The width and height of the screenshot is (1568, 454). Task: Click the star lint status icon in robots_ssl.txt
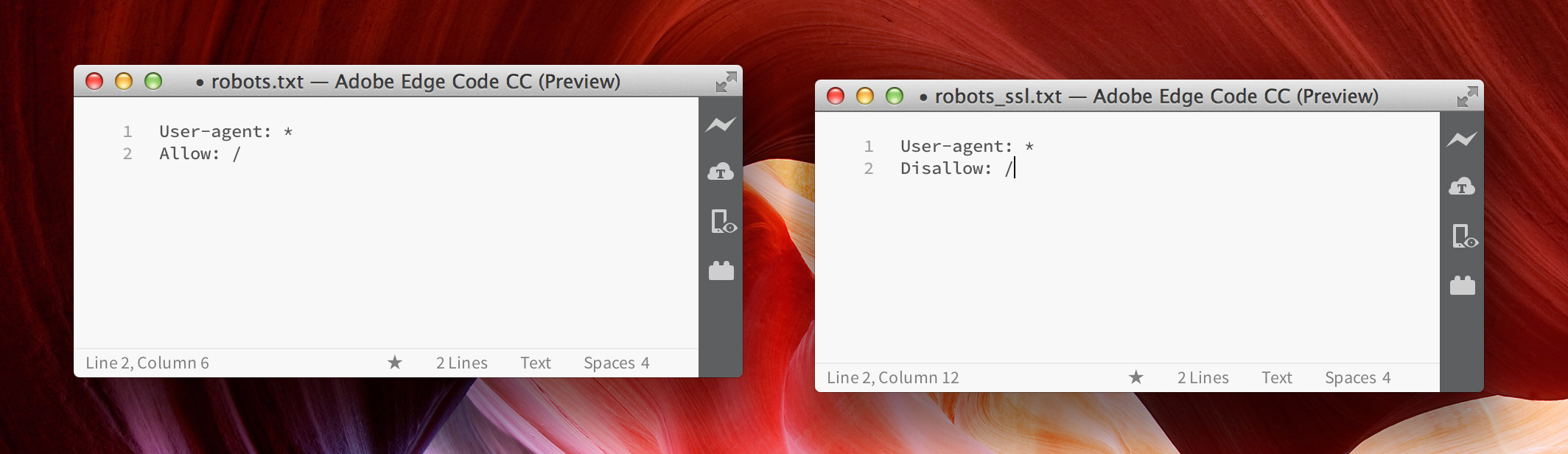pyautogui.click(x=1136, y=377)
